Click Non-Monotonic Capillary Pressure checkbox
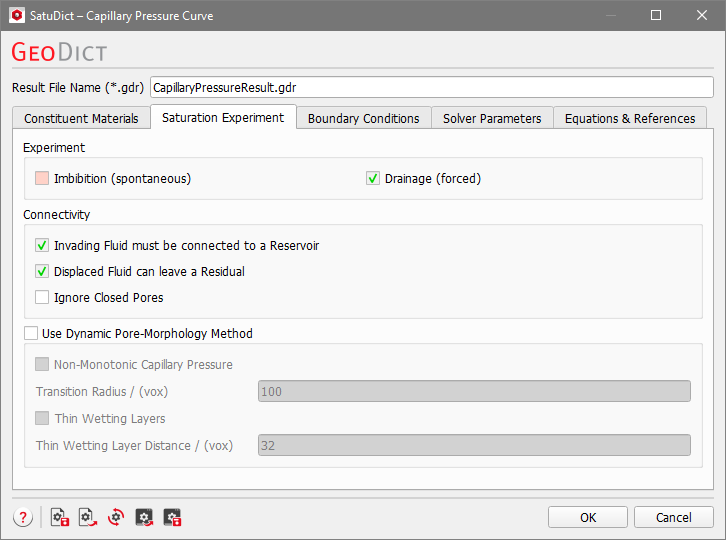 pos(42,364)
